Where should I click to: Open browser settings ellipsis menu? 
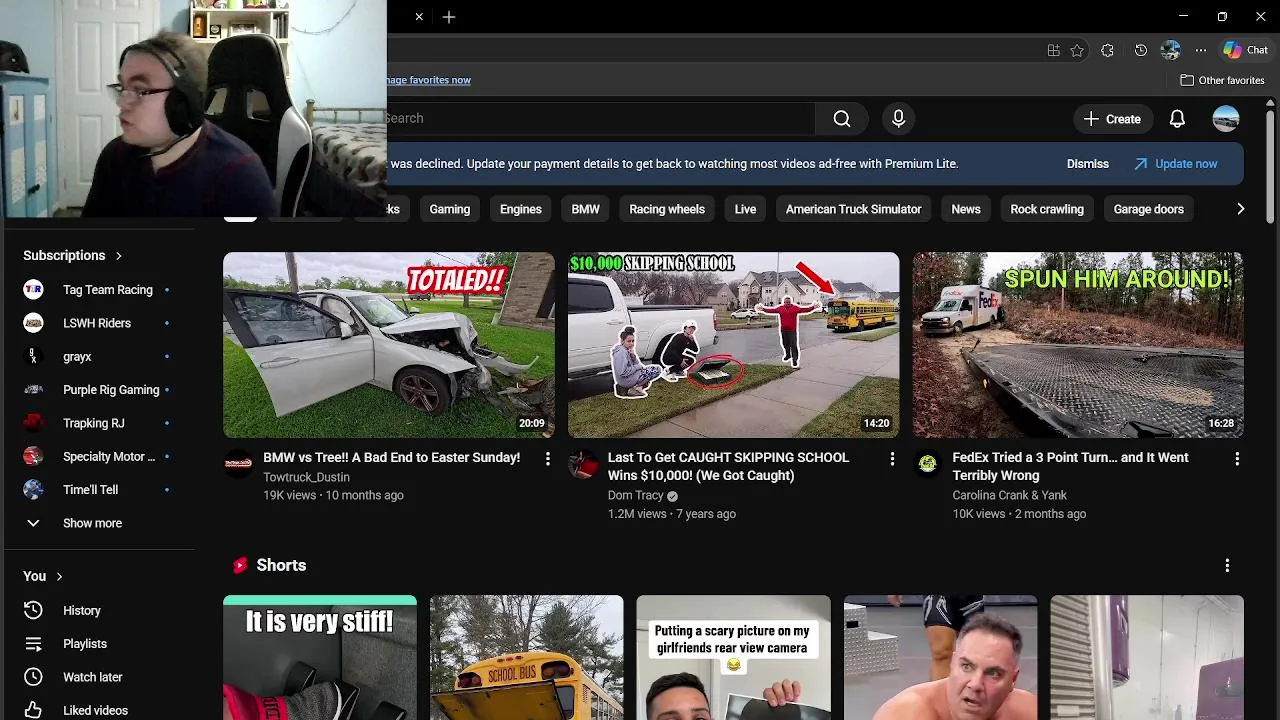[1201, 50]
